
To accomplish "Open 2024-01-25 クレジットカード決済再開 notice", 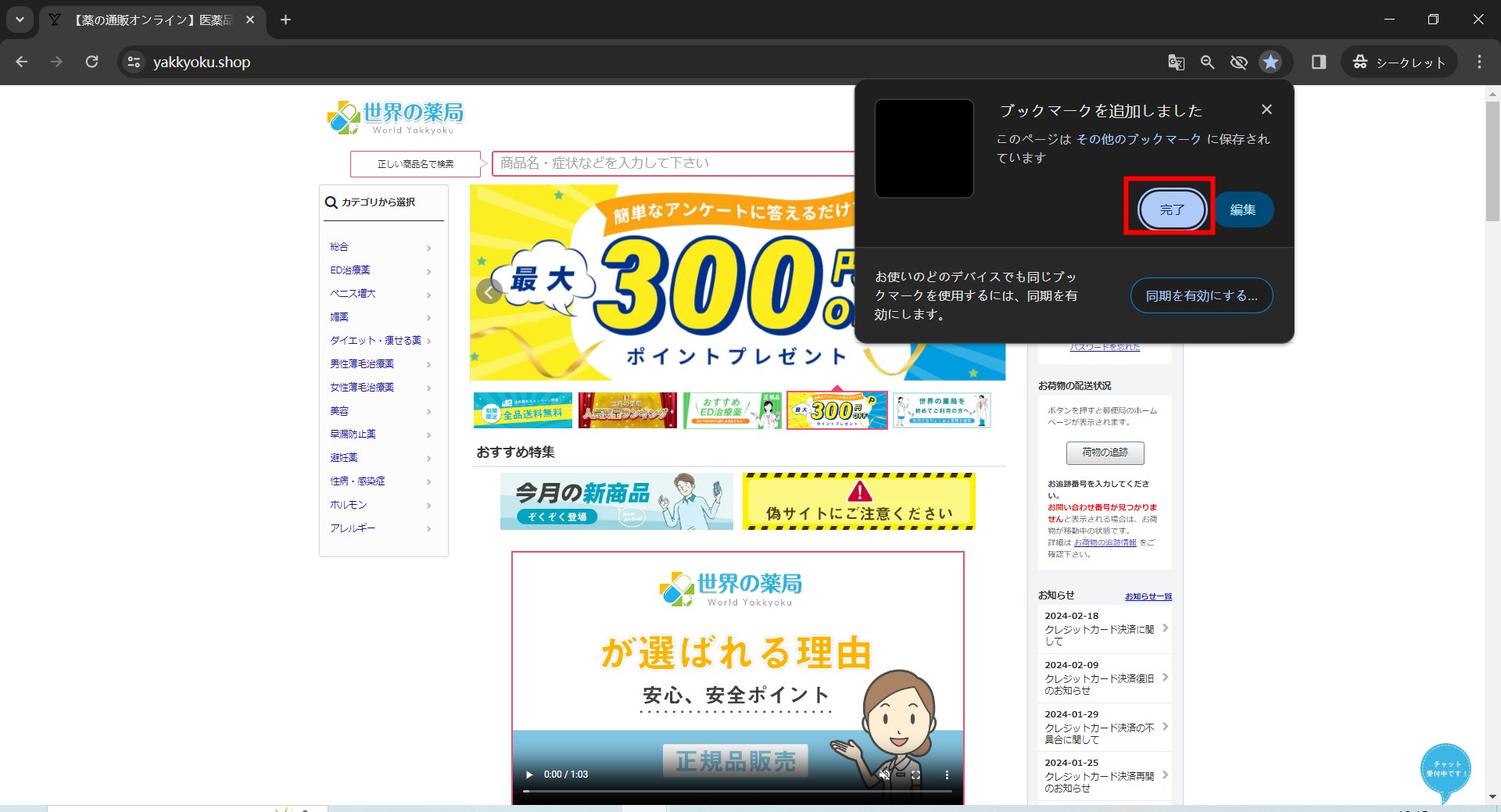I will [1105, 775].
